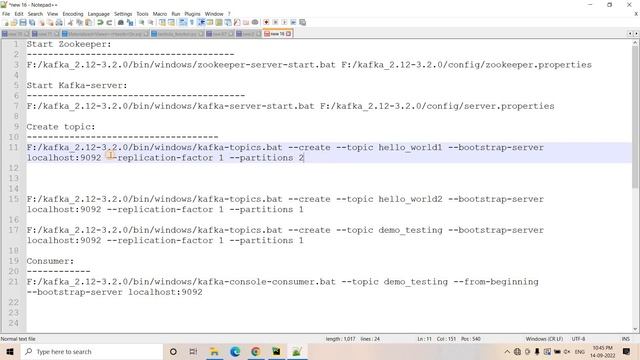Print the document from toolbar
The image size is (640, 360).
pyautogui.click(x=59, y=22)
